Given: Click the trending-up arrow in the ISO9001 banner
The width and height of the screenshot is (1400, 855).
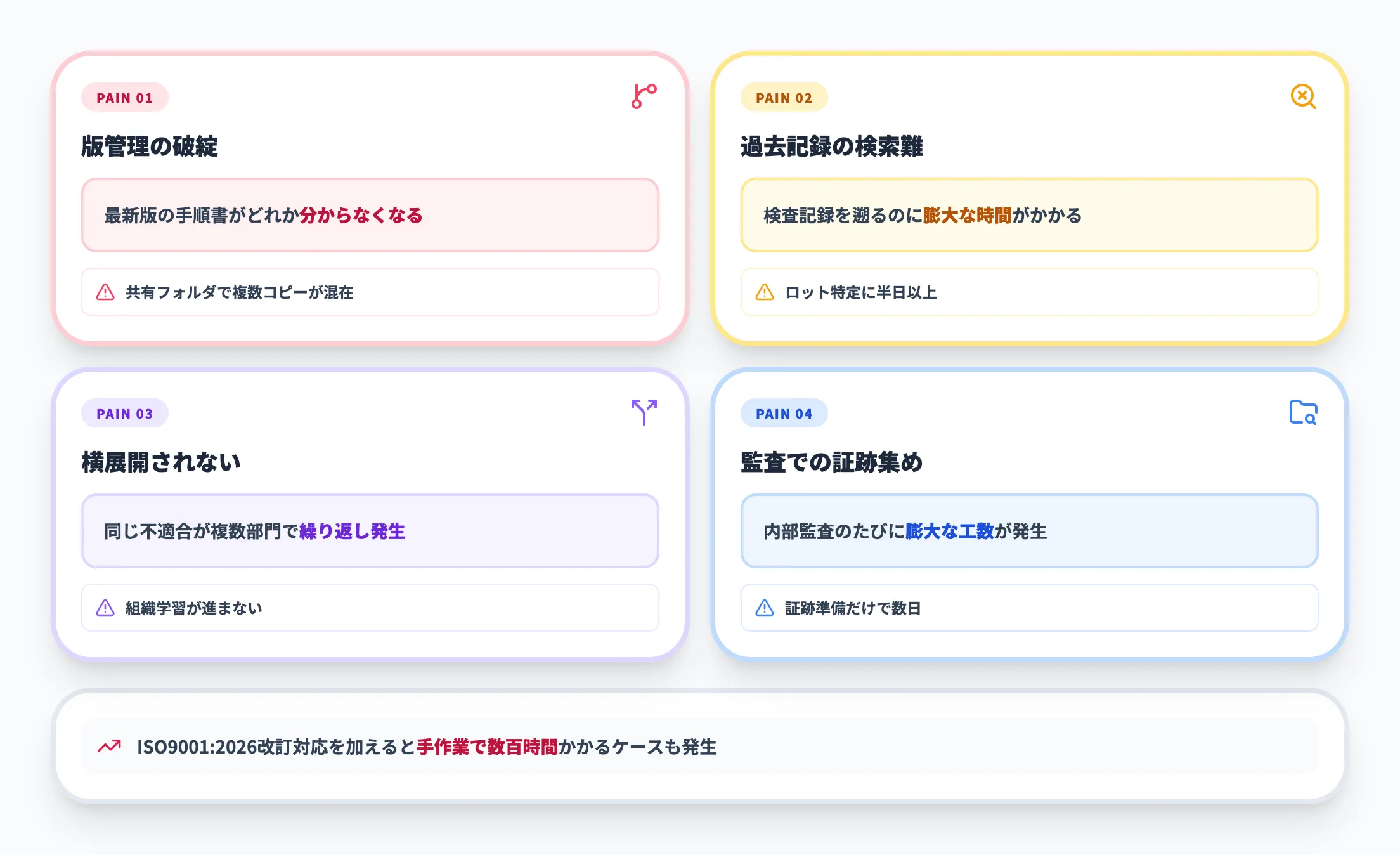Looking at the screenshot, I should 110,747.
